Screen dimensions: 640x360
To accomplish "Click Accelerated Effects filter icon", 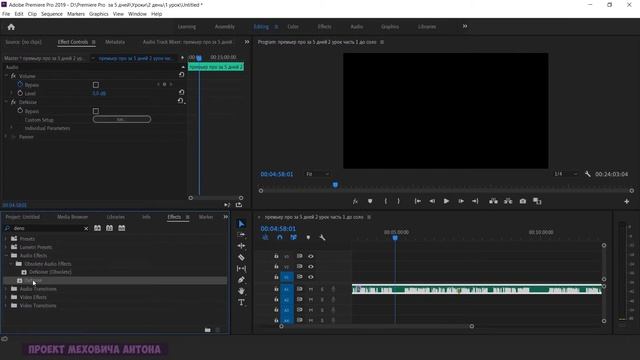I will 97,228.
